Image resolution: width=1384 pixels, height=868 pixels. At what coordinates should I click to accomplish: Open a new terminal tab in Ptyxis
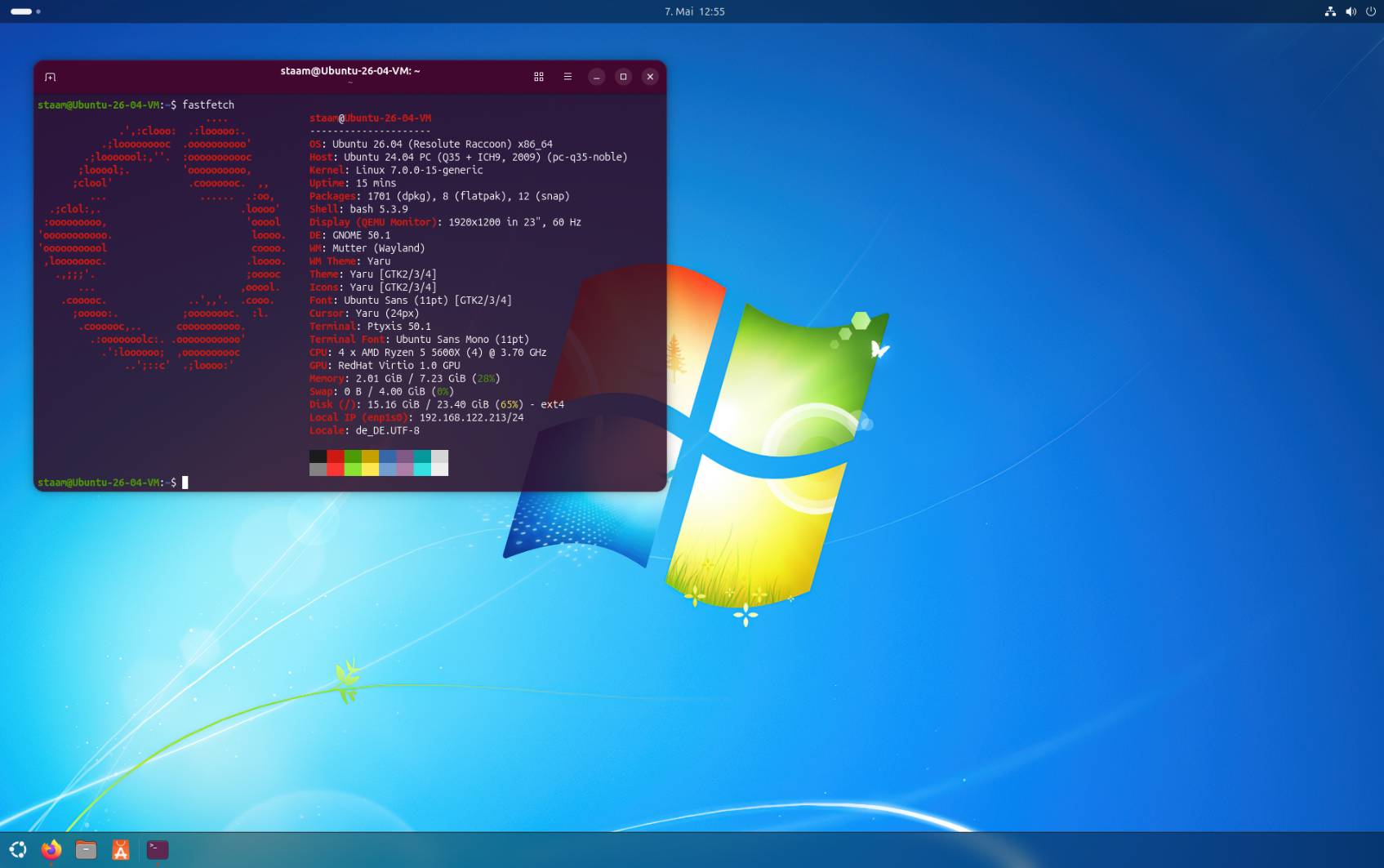click(50, 77)
